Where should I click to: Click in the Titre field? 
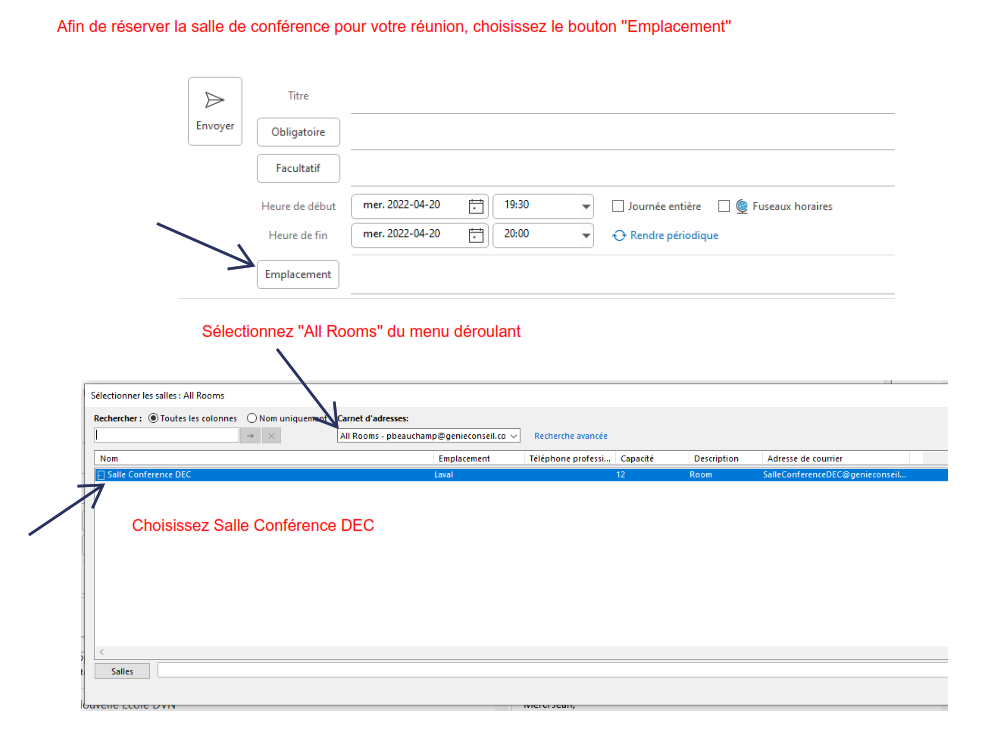pos(623,100)
